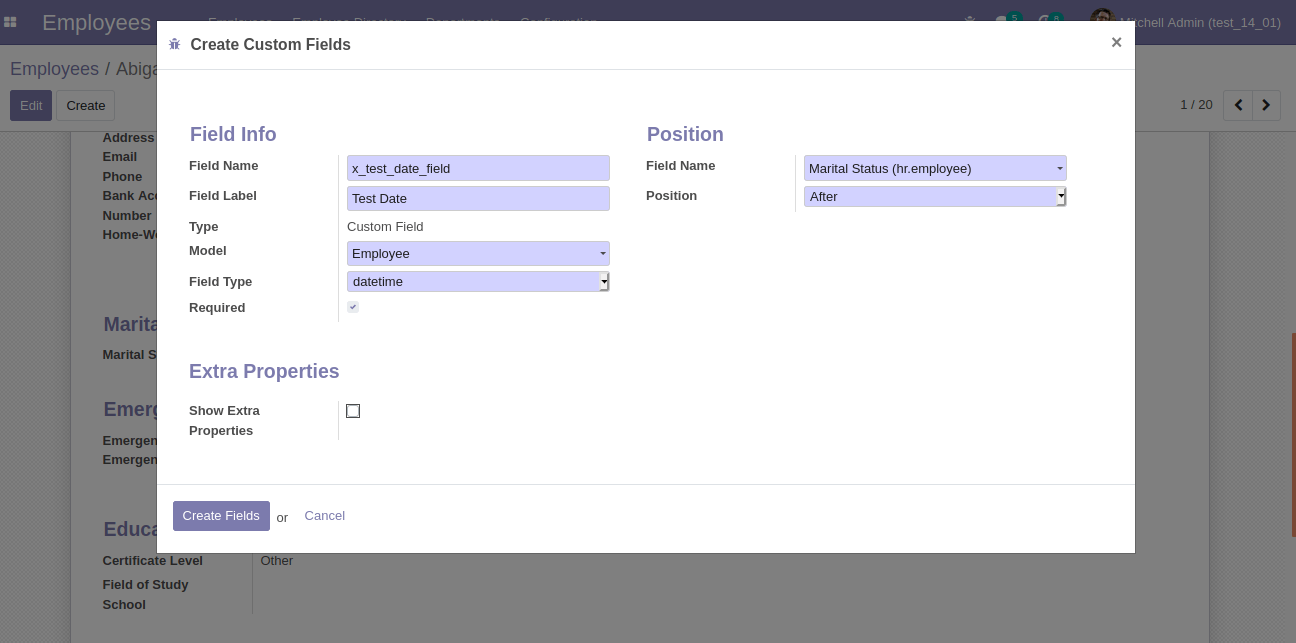
Task: Open the conversations icon with badge 5
Action: pos(1007,21)
